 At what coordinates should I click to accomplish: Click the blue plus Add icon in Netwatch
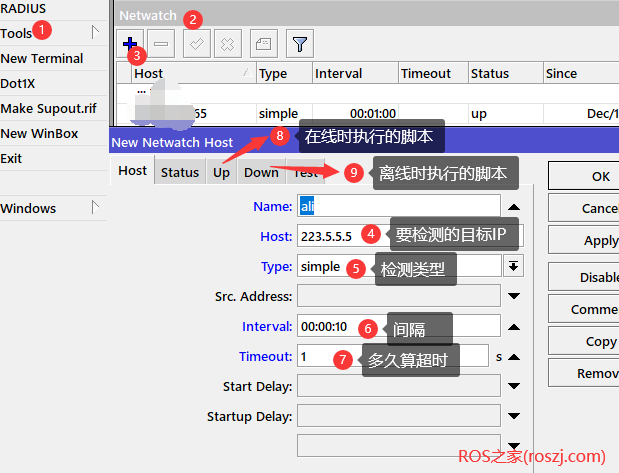130,43
